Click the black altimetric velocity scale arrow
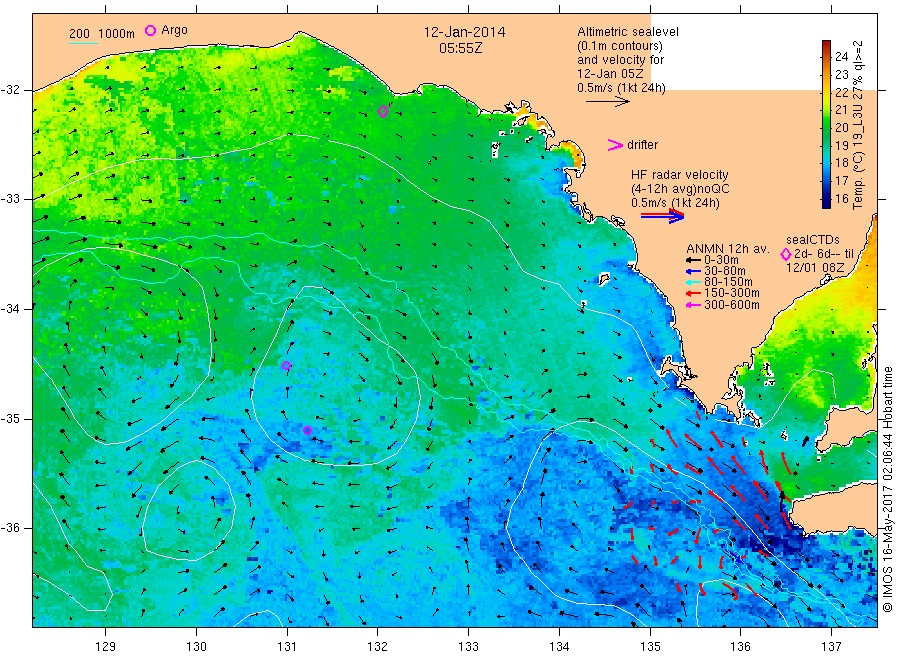The image size is (900, 660). [x=607, y=102]
